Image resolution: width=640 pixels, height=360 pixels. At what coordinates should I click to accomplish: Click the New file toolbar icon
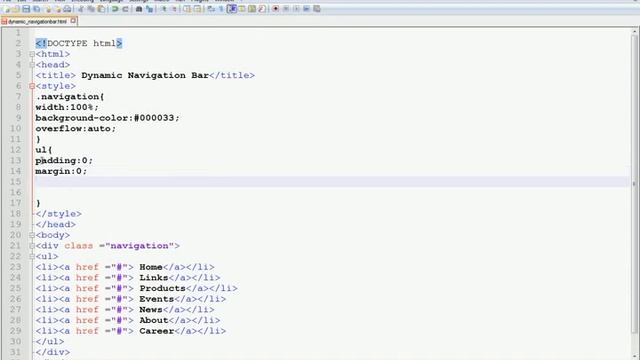pos(6,9)
